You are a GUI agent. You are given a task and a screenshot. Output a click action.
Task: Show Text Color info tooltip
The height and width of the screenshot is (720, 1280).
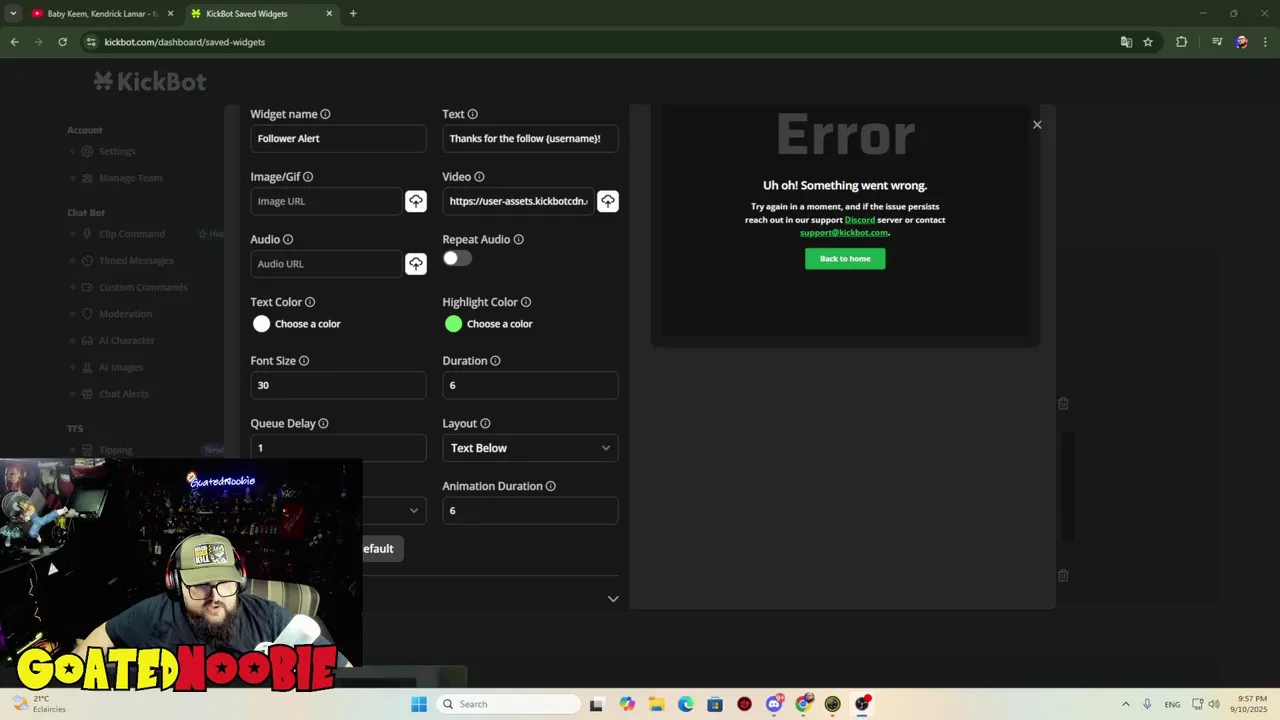310,302
